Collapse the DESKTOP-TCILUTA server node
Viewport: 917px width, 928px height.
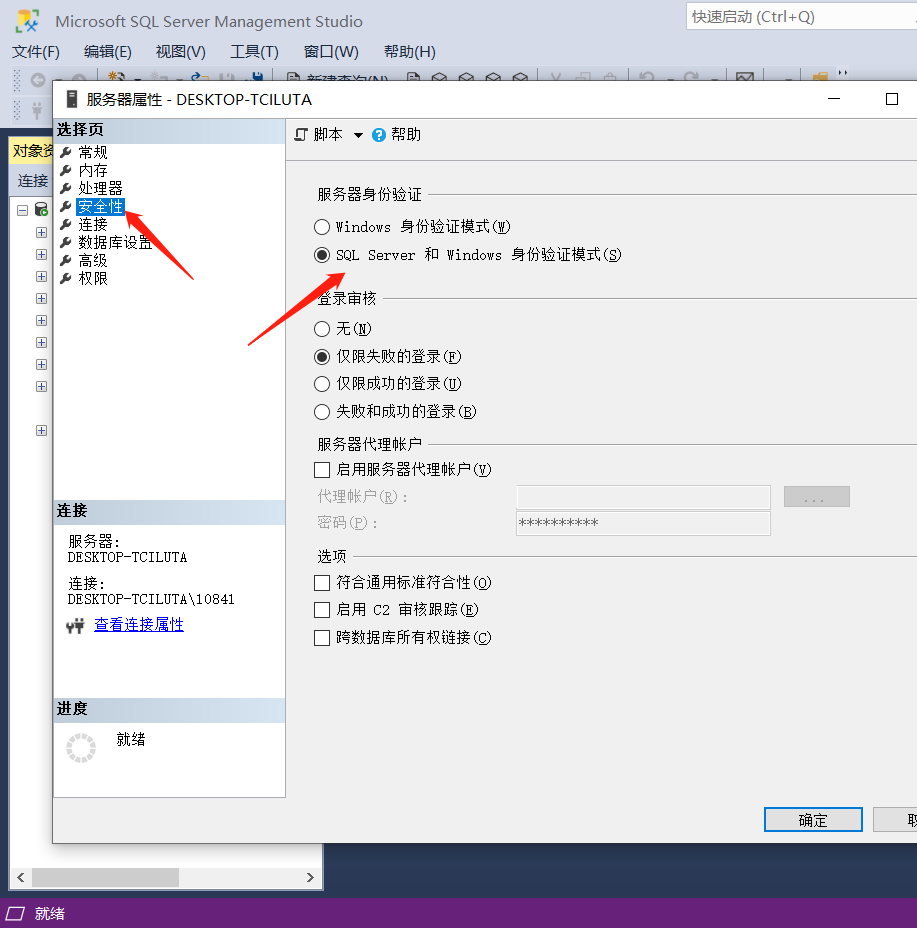coord(22,211)
